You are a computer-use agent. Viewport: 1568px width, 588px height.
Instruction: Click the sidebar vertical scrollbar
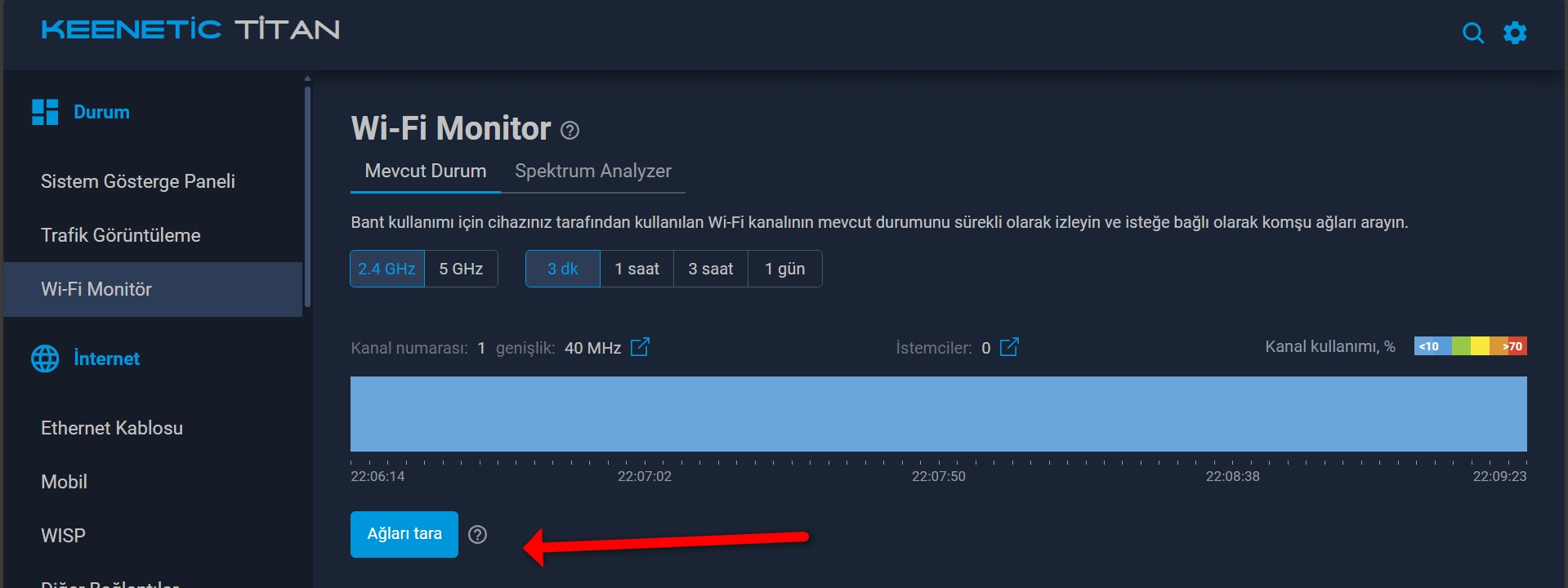[307, 196]
